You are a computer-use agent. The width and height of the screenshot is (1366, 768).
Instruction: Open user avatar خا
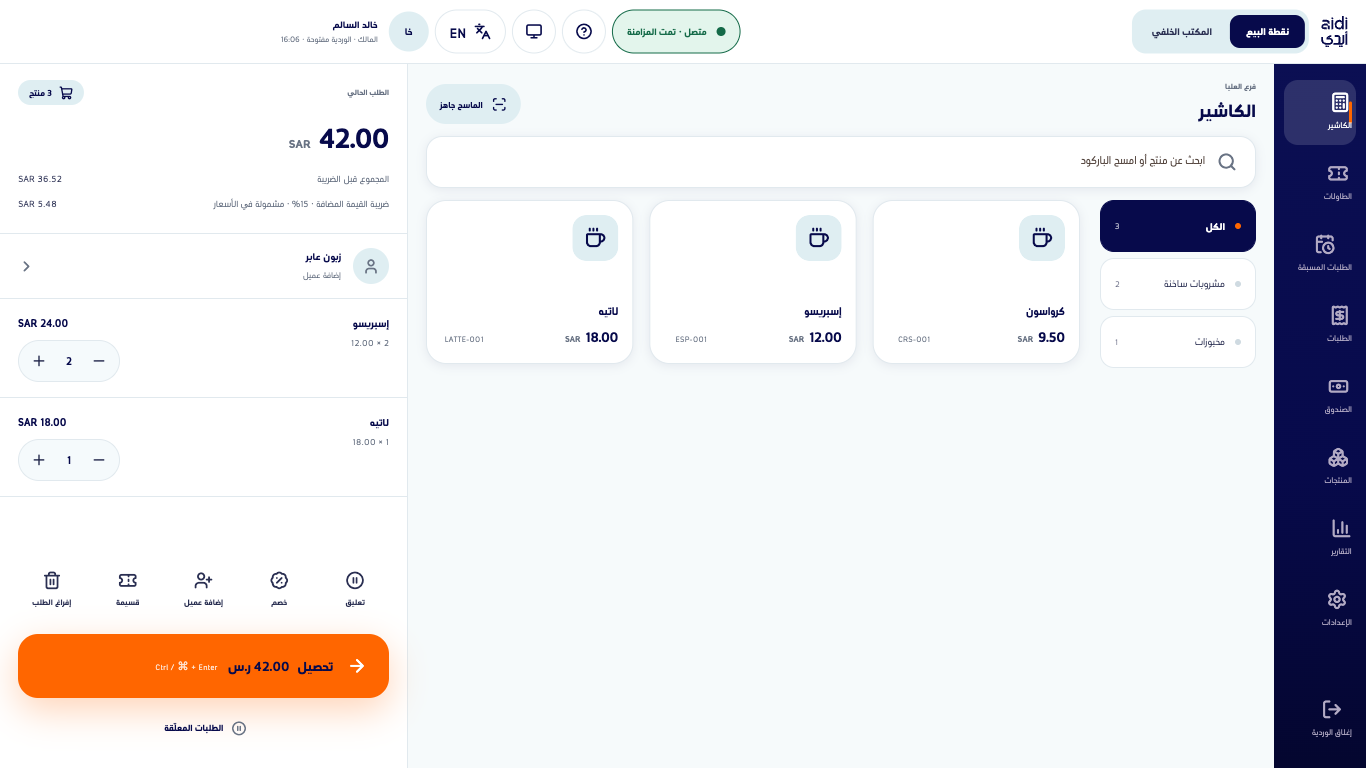(408, 32)
